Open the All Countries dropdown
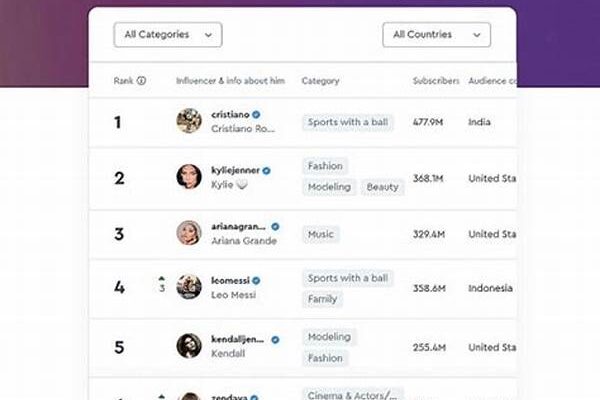Image resolution: width=600 pixels, height=400 pixels. pos(436,35)
